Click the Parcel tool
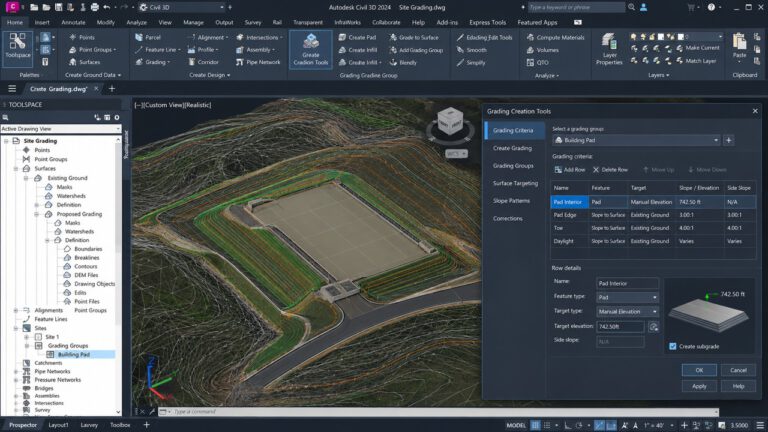The width and height of the screenshot is (768, 432). point(148,37)
